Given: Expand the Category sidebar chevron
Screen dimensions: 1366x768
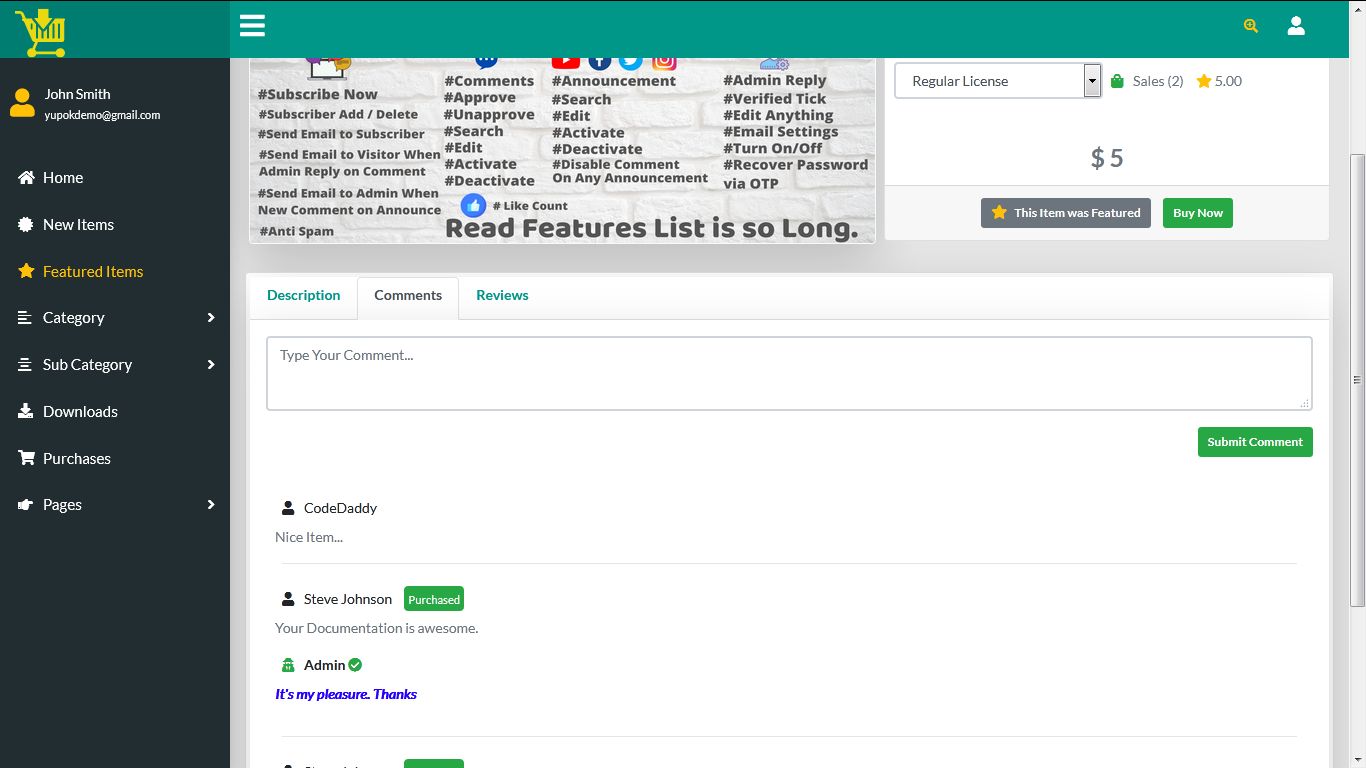Looking at the screenshot, I should 210,317.
